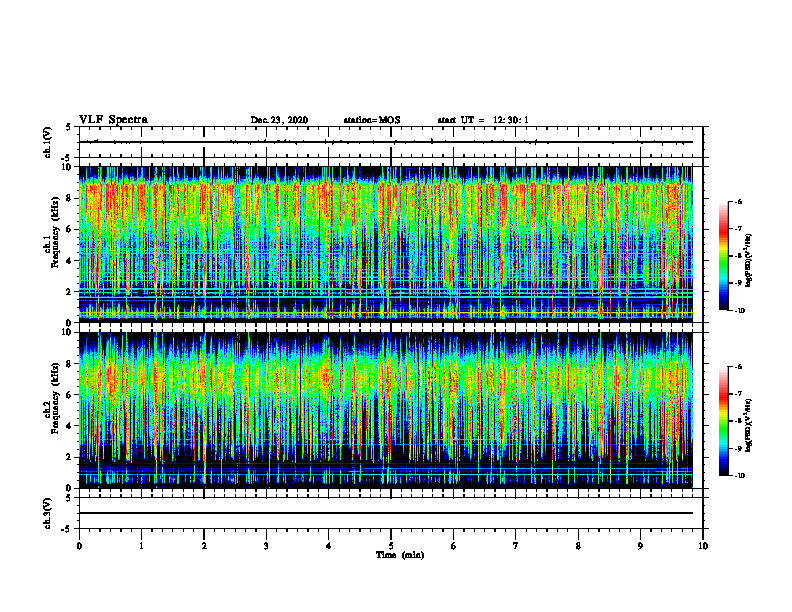
Task: Click the ch.2 spectrogram color scale bar
Action: pyautogui.click(x=723, y=421)
